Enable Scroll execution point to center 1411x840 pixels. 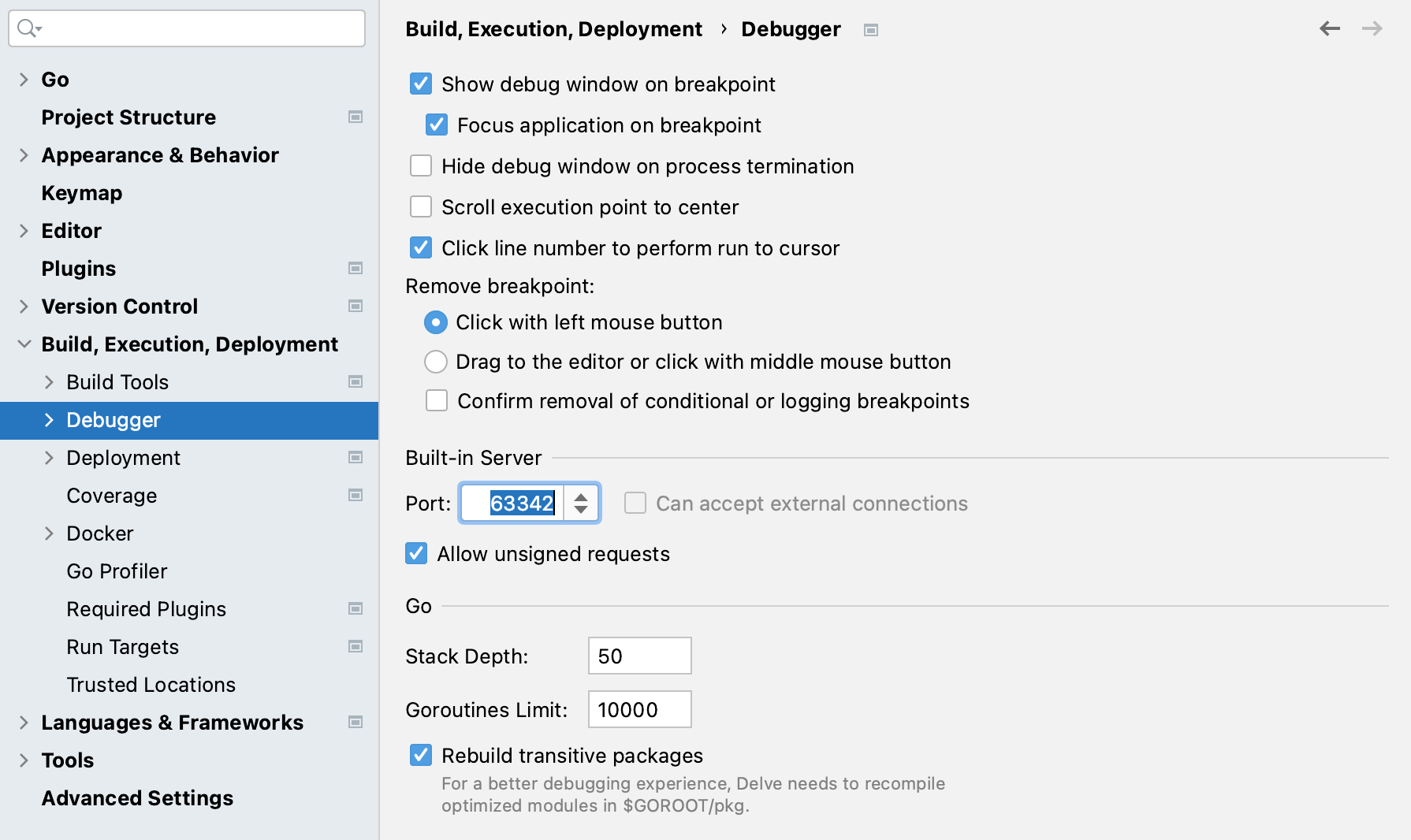click(421, 207)
